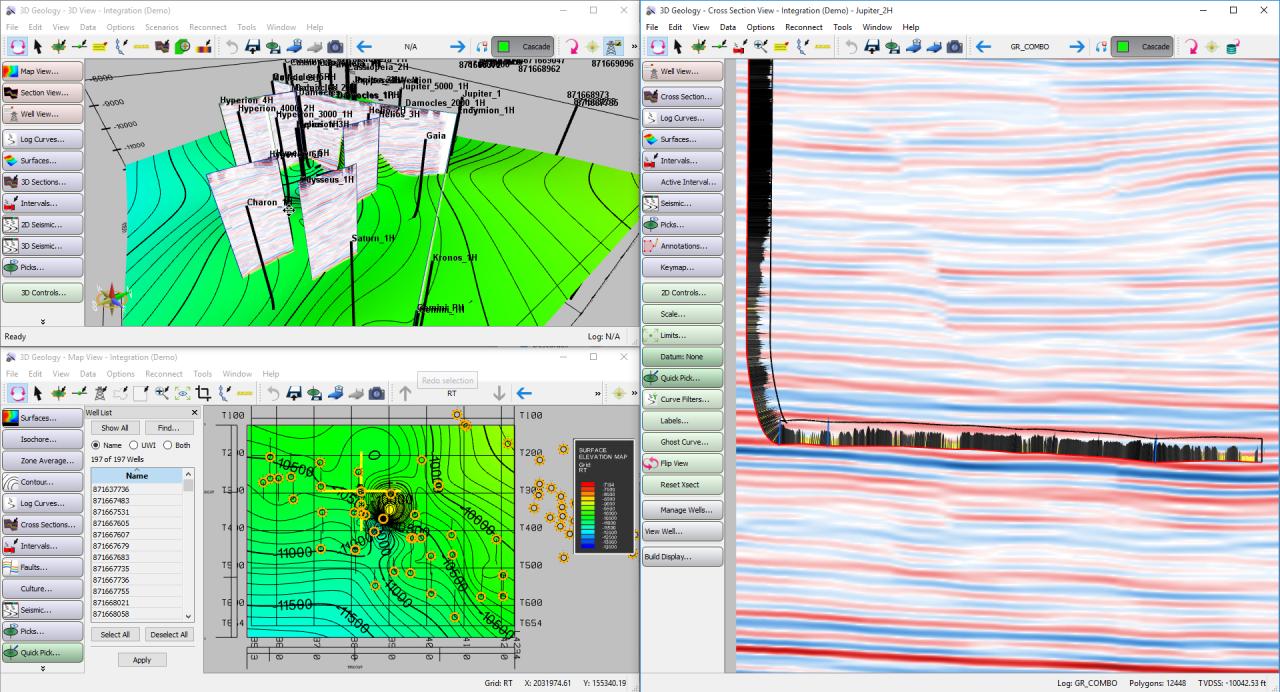Screen dimensions: 1280x692
Task: Click Ghost Curve... in Cross Section sidebar
Action: point(683,442)
